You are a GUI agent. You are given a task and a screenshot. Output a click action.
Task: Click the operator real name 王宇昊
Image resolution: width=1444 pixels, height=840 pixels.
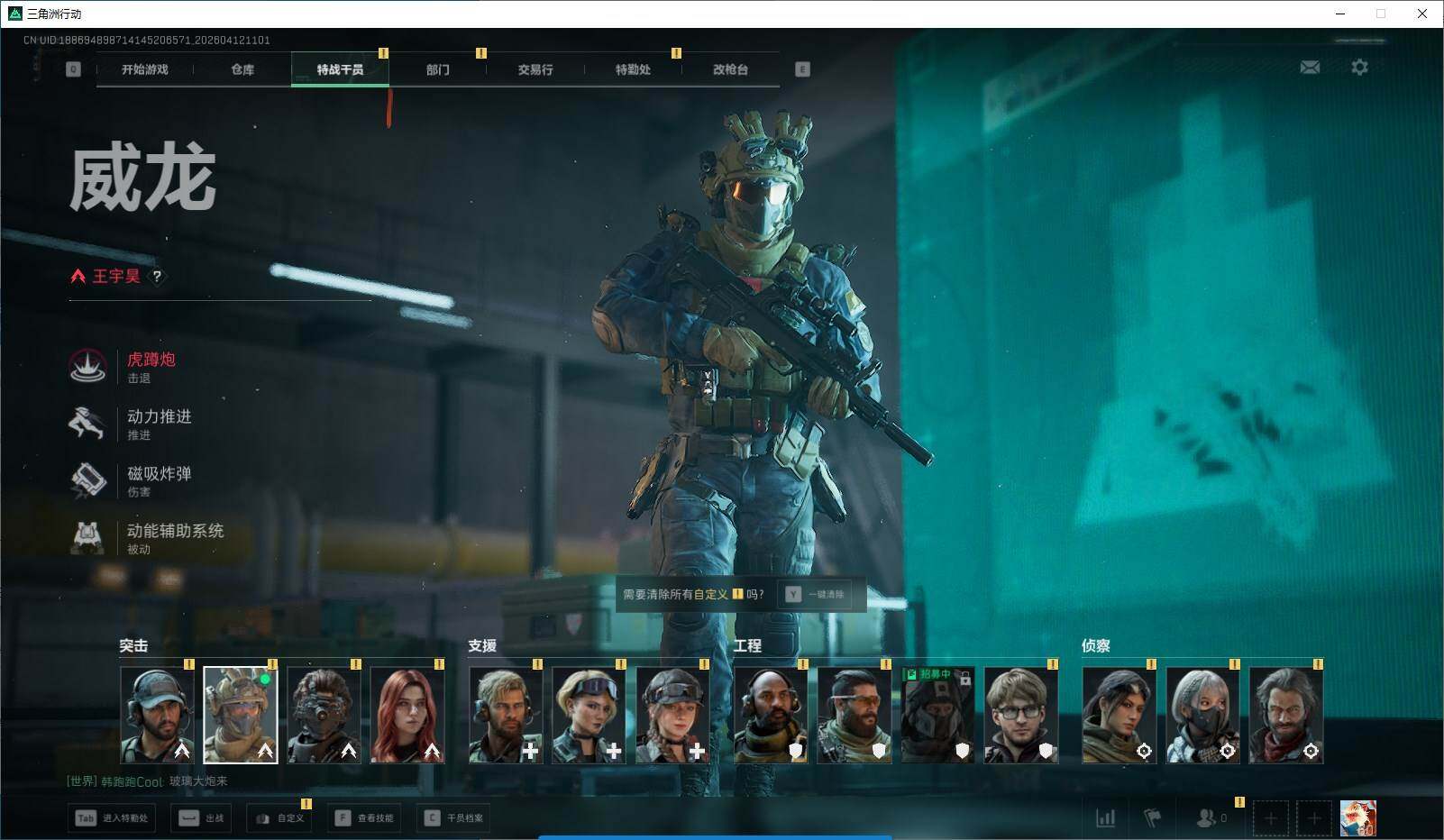[x=116, y=277]
